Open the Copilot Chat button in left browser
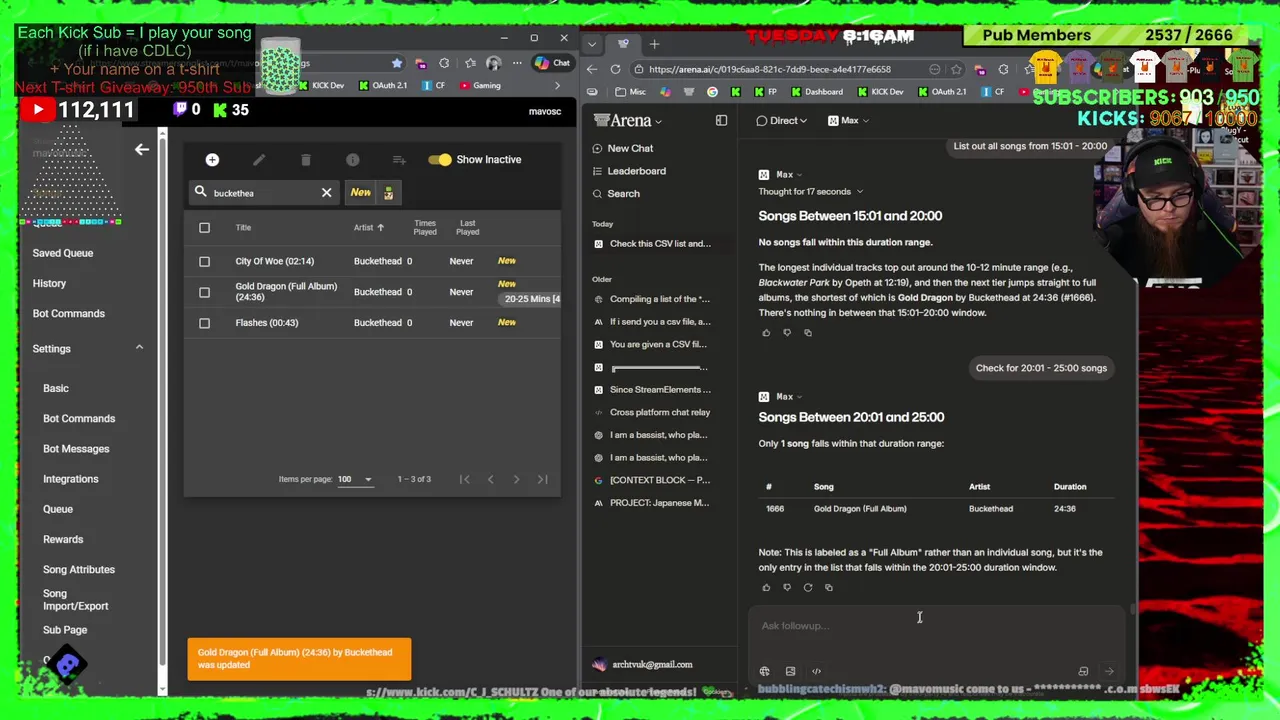 [x=552, y=63]
